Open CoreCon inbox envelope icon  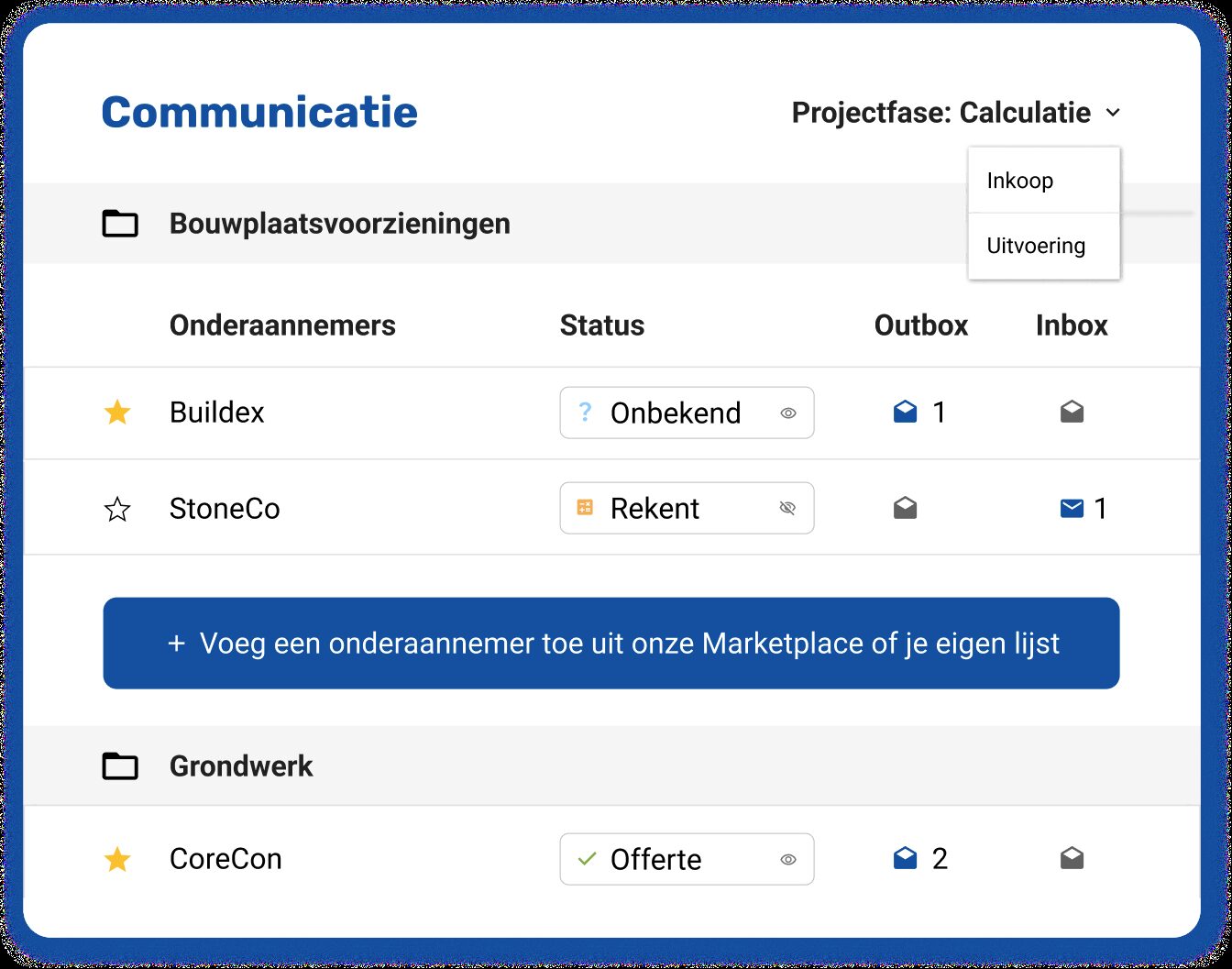point(1072,859)
